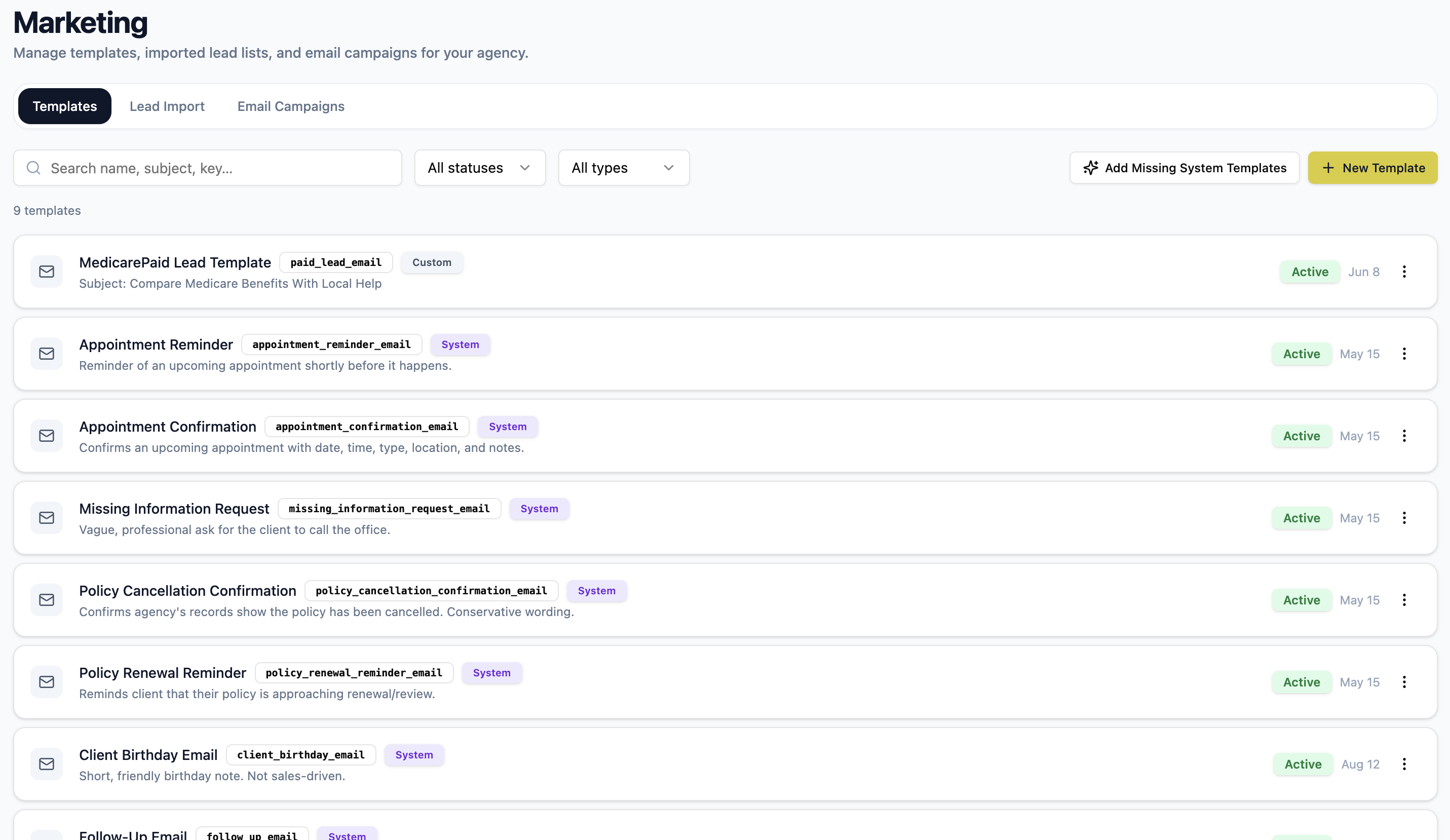Click the Aug 12 date

[1360, 764]
